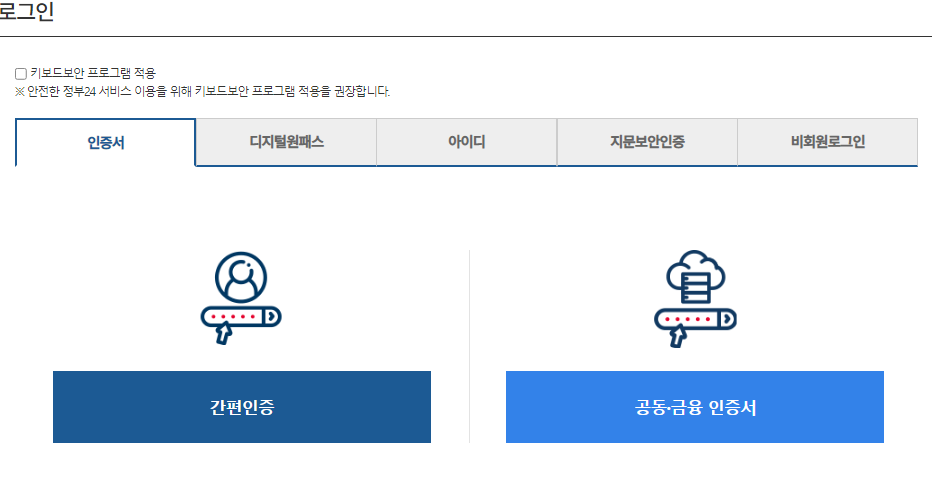
Task: Click the password bar under user avatar
Action: click(x=241, y=317)
